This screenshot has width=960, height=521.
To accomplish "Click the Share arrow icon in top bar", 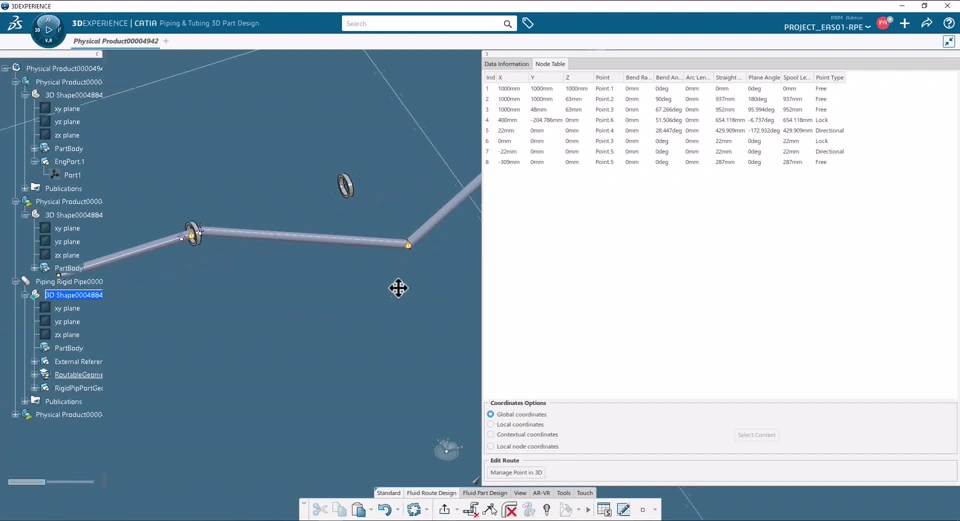I will (926, 23).
